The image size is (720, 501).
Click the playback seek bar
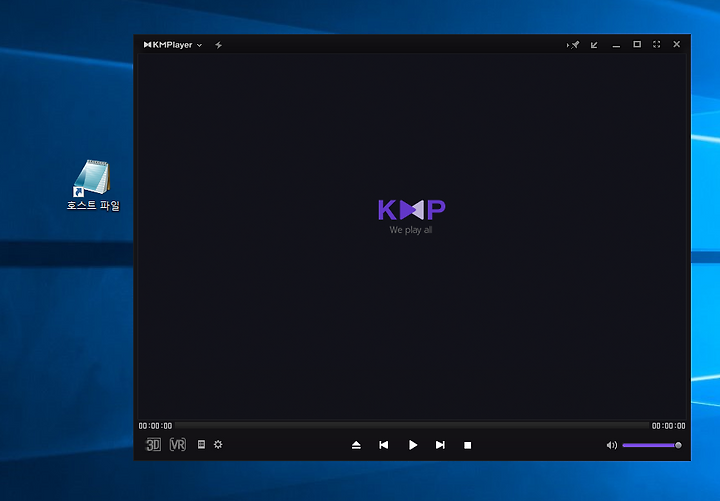412,426
